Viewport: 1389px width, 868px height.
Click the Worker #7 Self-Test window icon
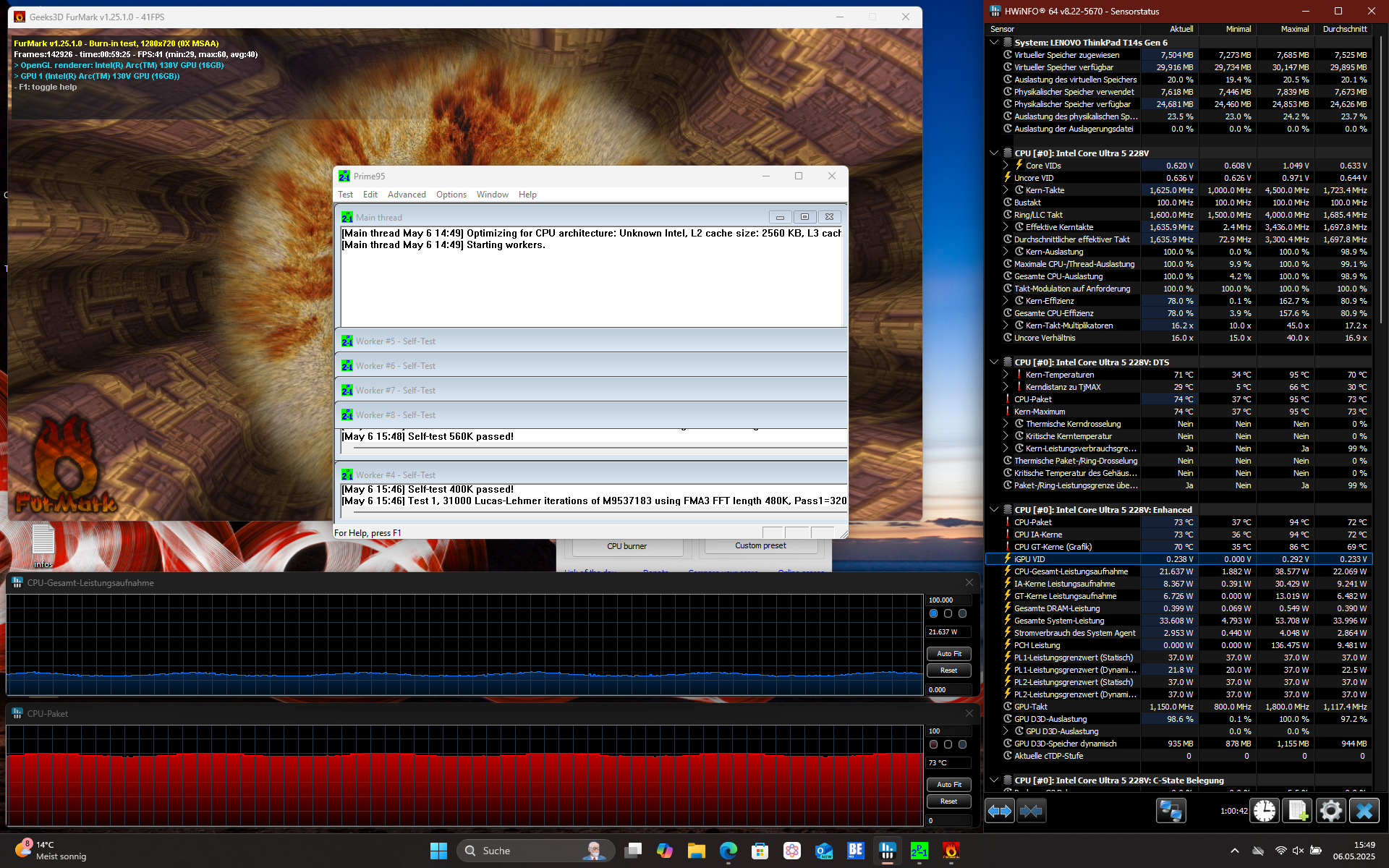tap(347, 391)
